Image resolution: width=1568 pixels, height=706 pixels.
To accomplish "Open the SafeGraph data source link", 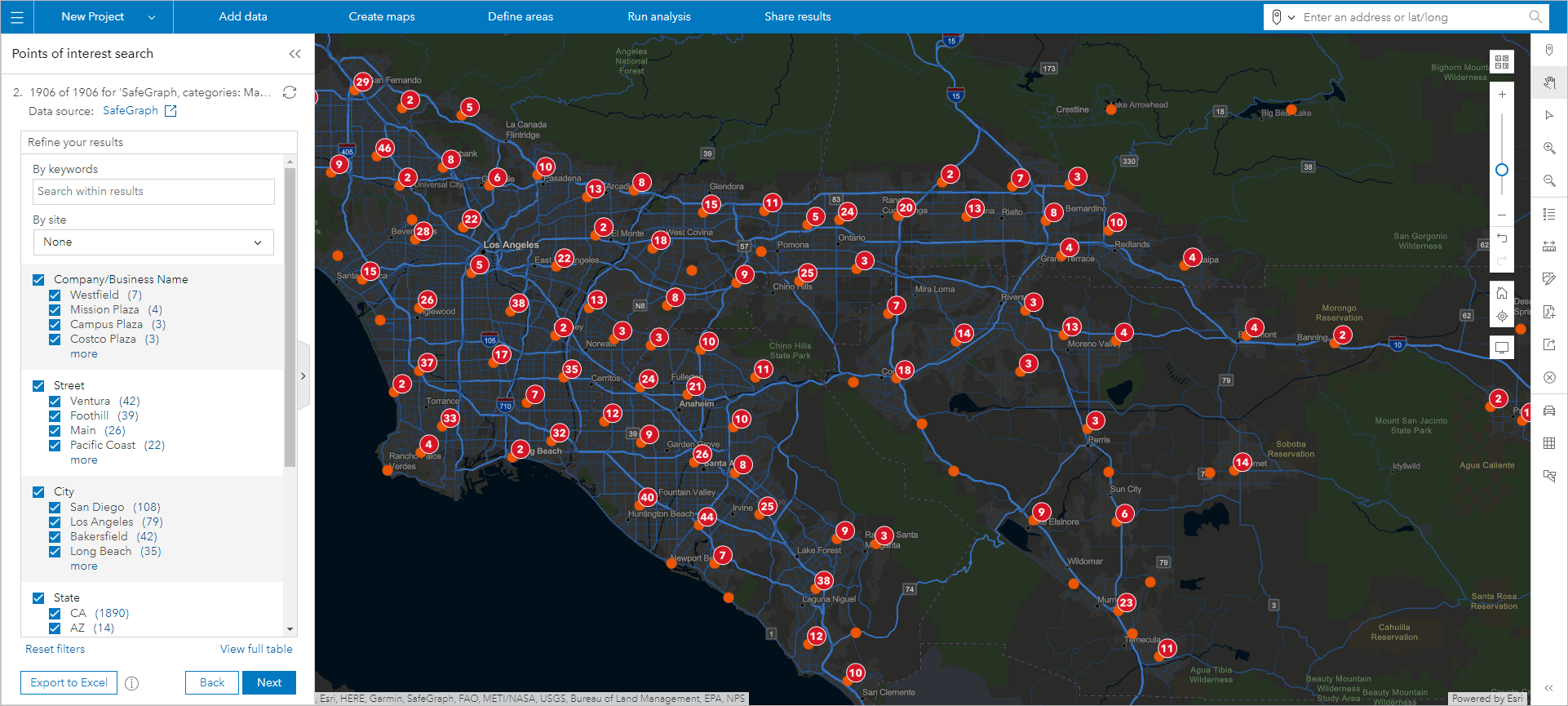I will 131,111.
